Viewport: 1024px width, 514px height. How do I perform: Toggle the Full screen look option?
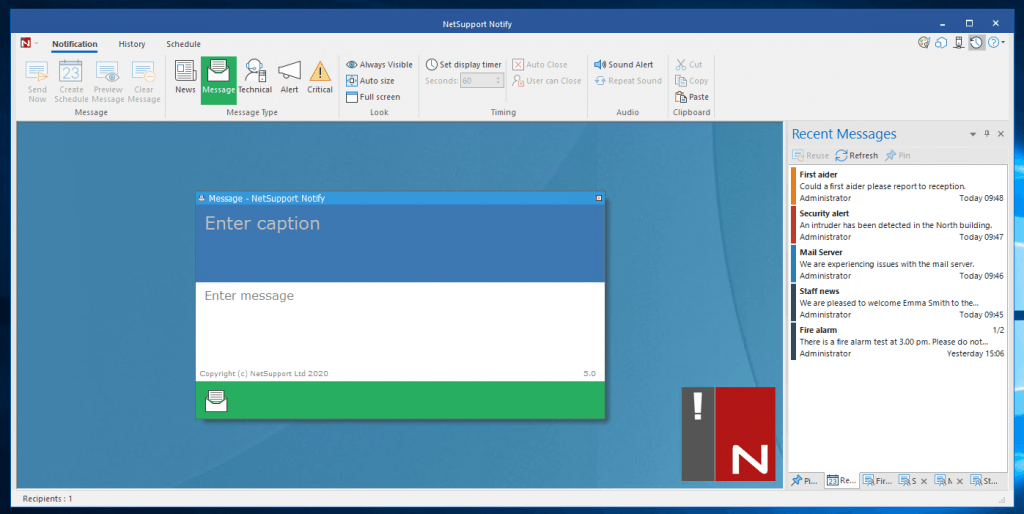pyautogui.click(x=373, y=97)
